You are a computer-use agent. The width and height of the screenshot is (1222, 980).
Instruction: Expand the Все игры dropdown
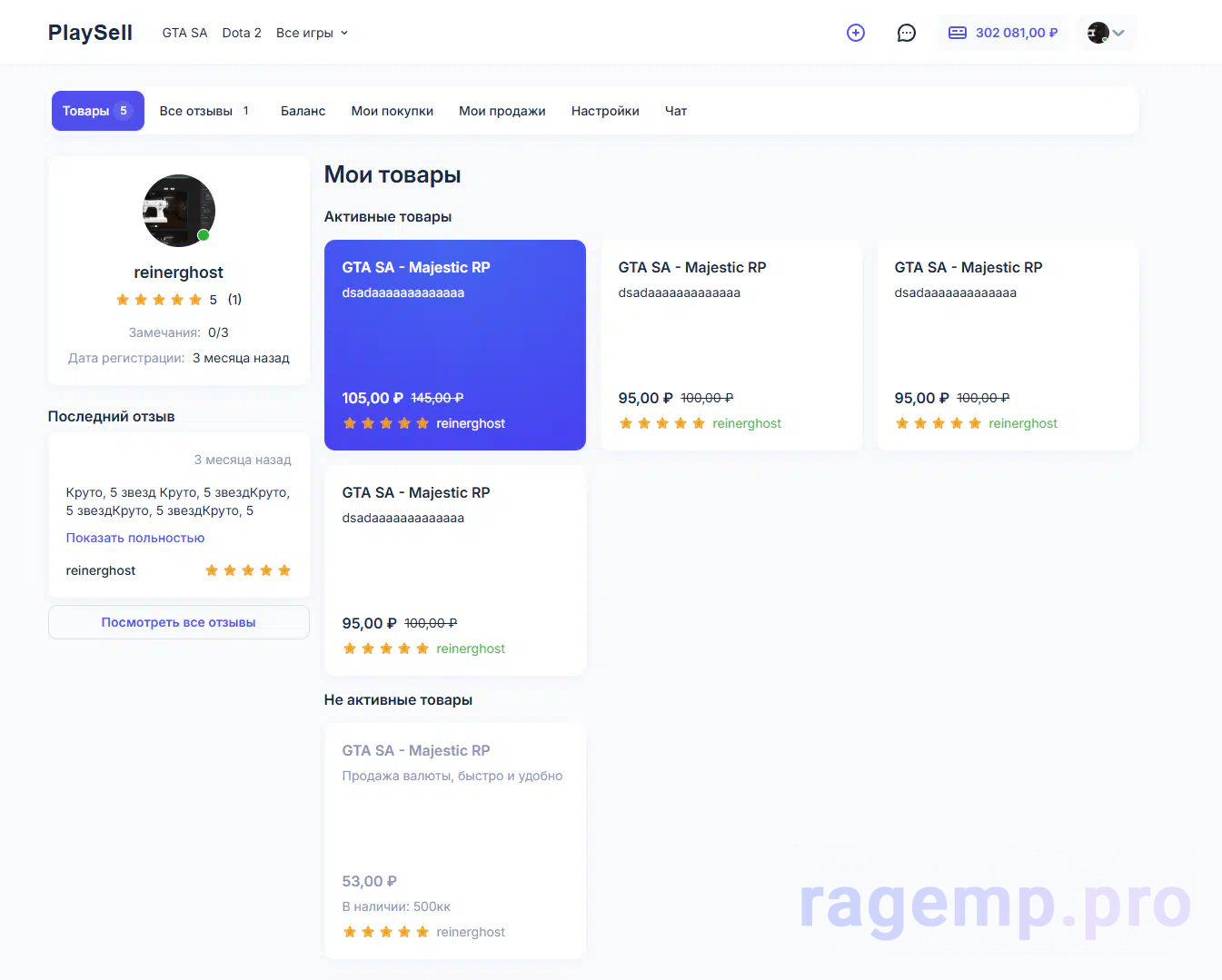tap(312, 33)
